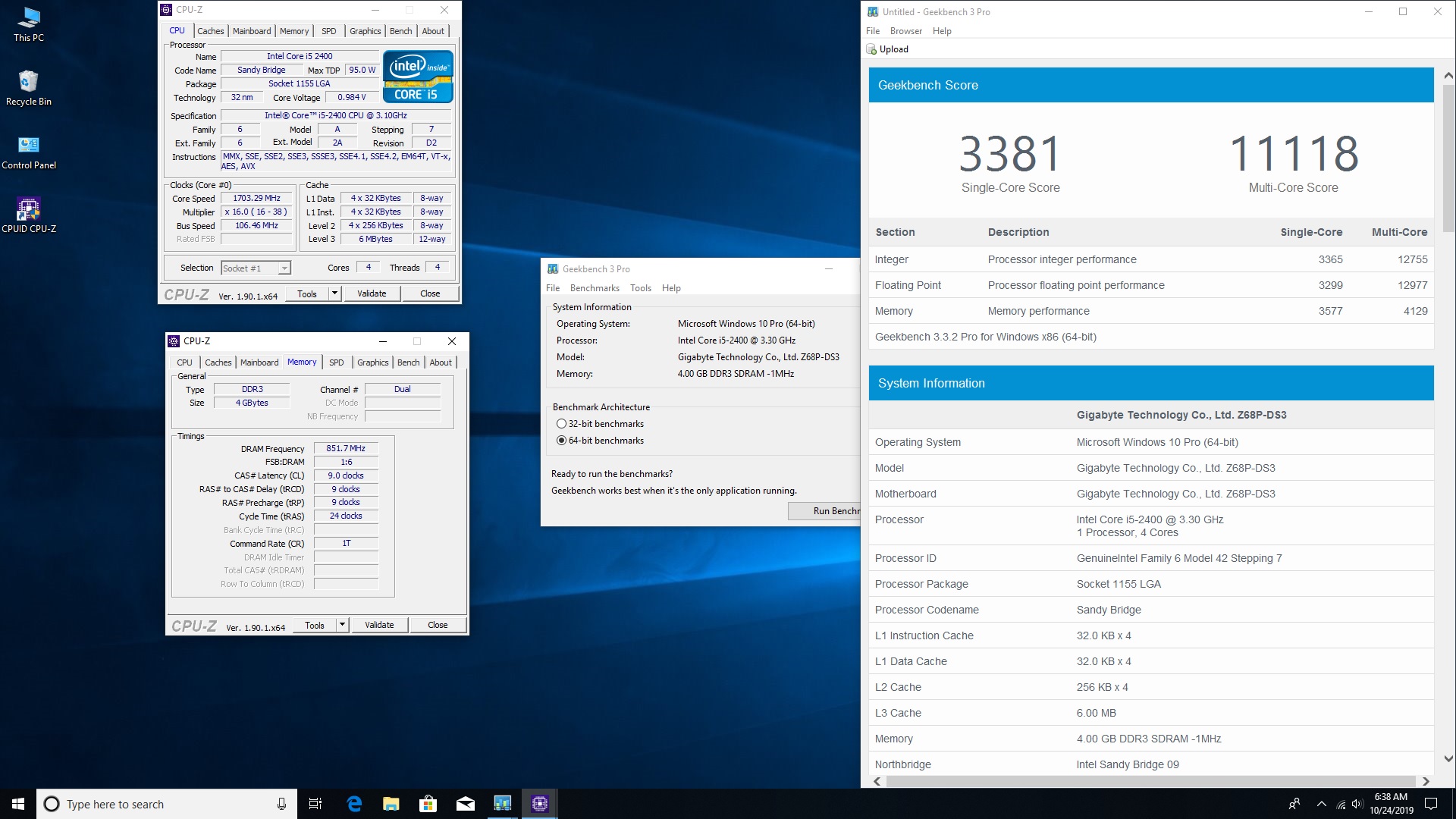Switch to Geekbench taskbar icon

click(503, 804)
